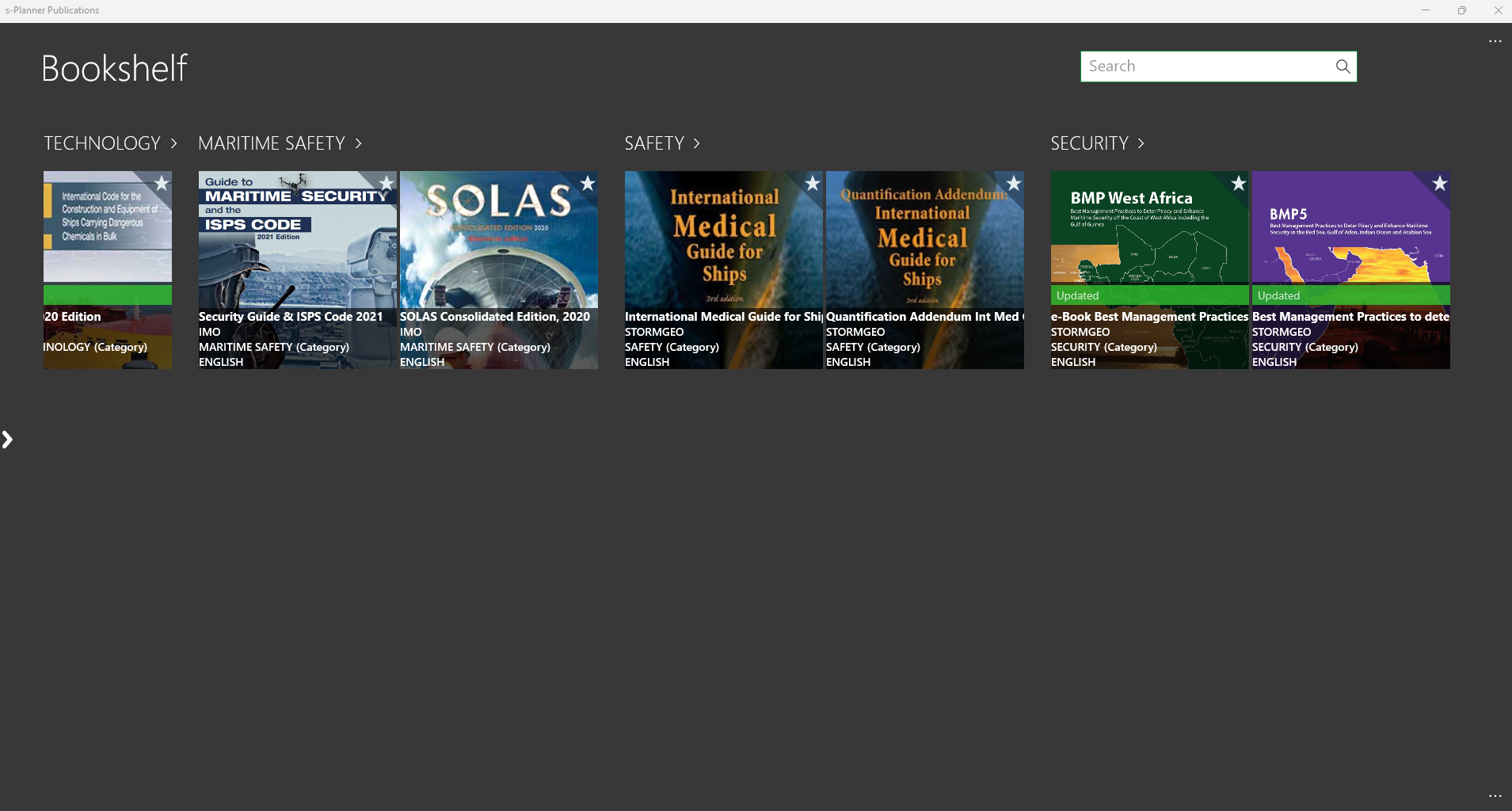The image size is (1512, 811).
Task: Click Updated banner on BMP West Africa
Action: tap(1150, 295)
